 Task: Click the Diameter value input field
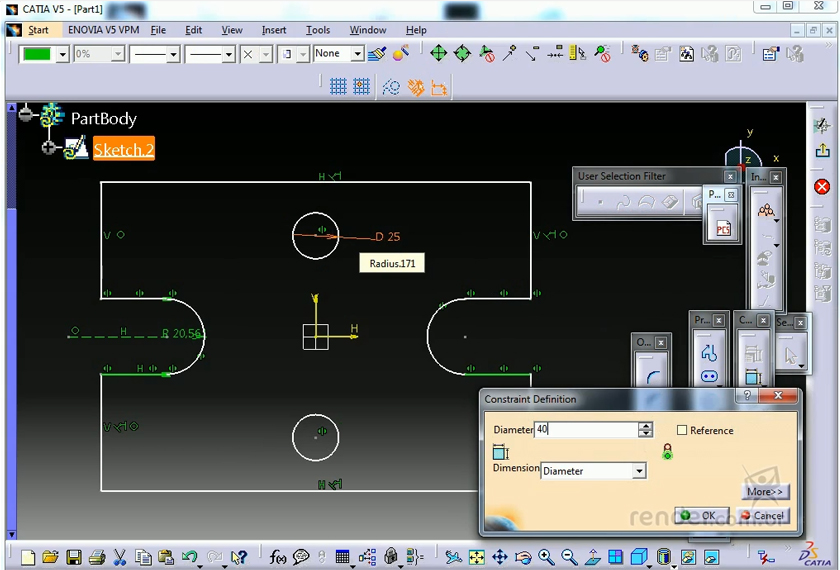[x=585, y=429]
